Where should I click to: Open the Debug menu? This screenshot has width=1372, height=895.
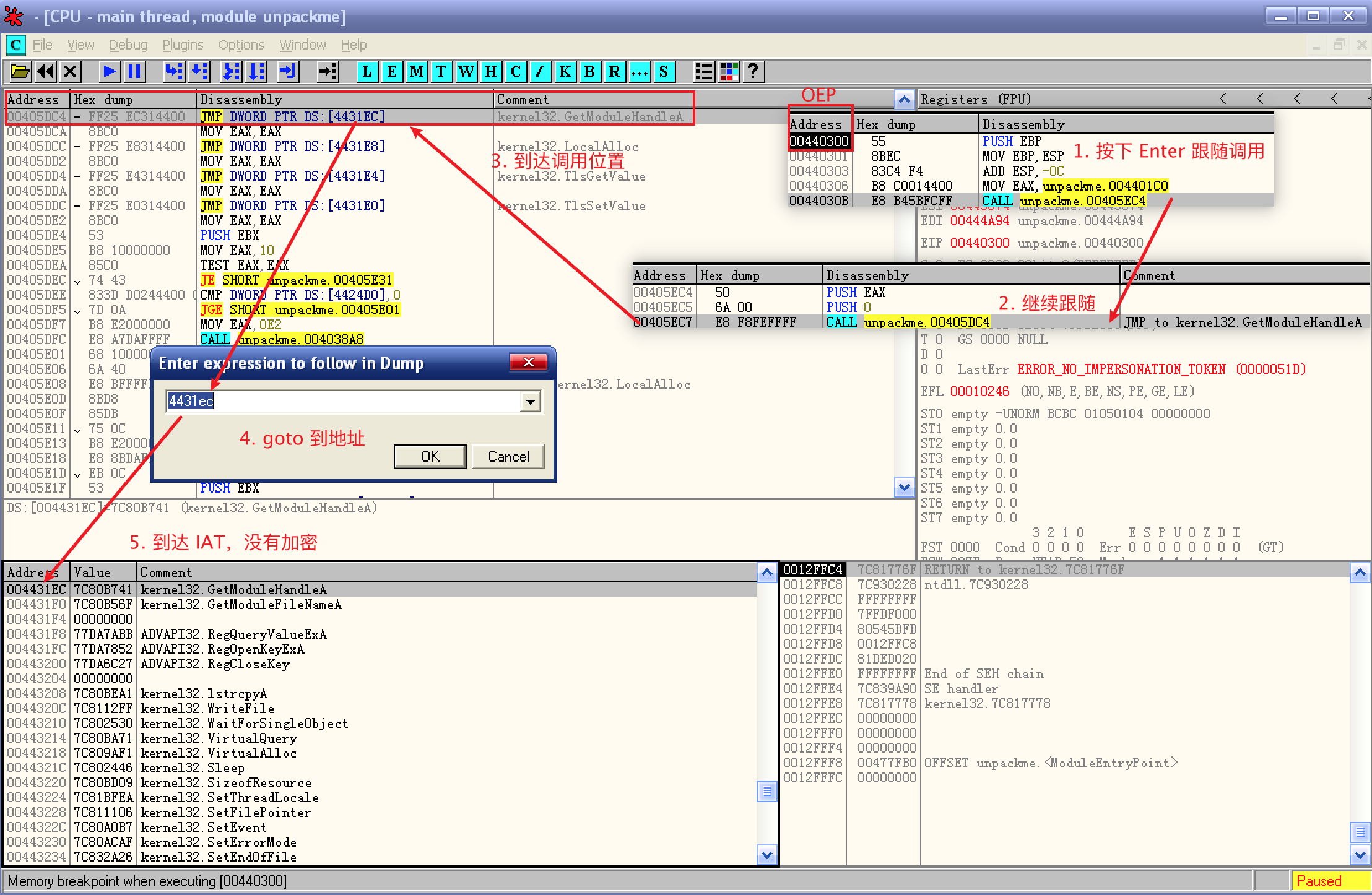click(x=128, y=45)
